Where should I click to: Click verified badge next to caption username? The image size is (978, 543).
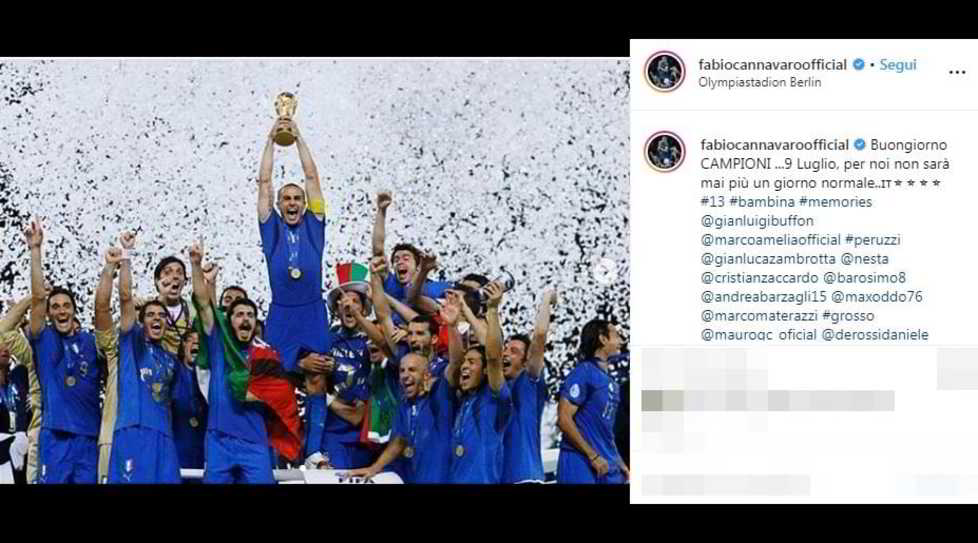859,145
